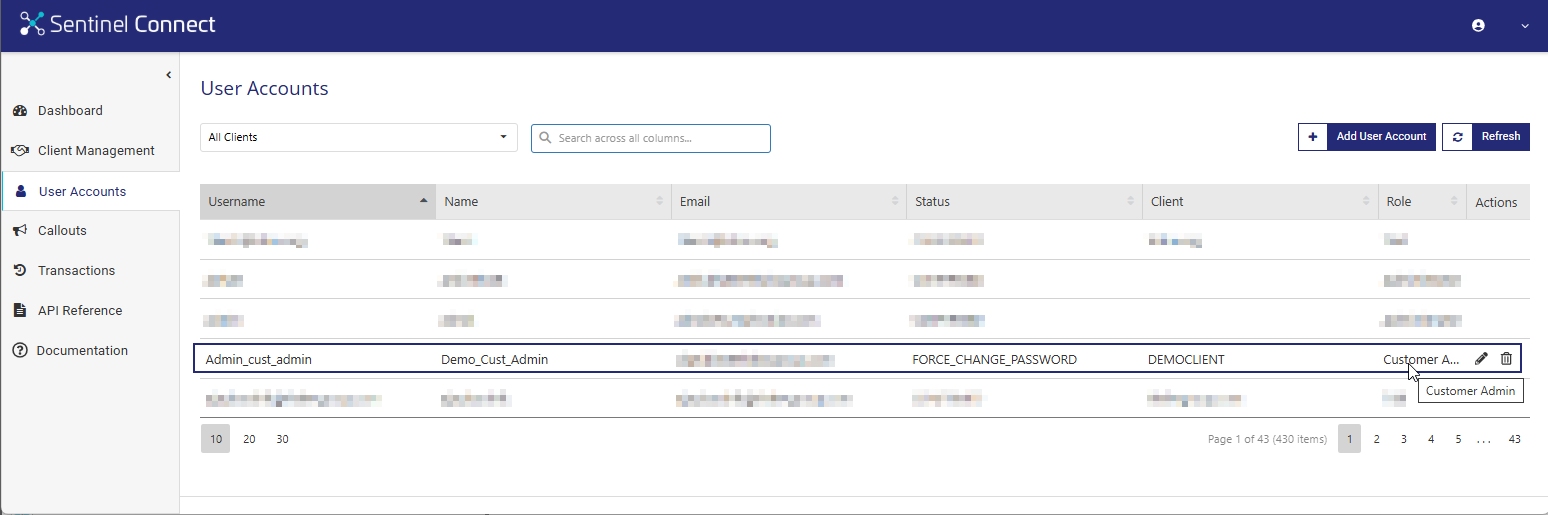Go to Client Management section
The width and height of the screenshot is (1548, 515).
point(96,151)
